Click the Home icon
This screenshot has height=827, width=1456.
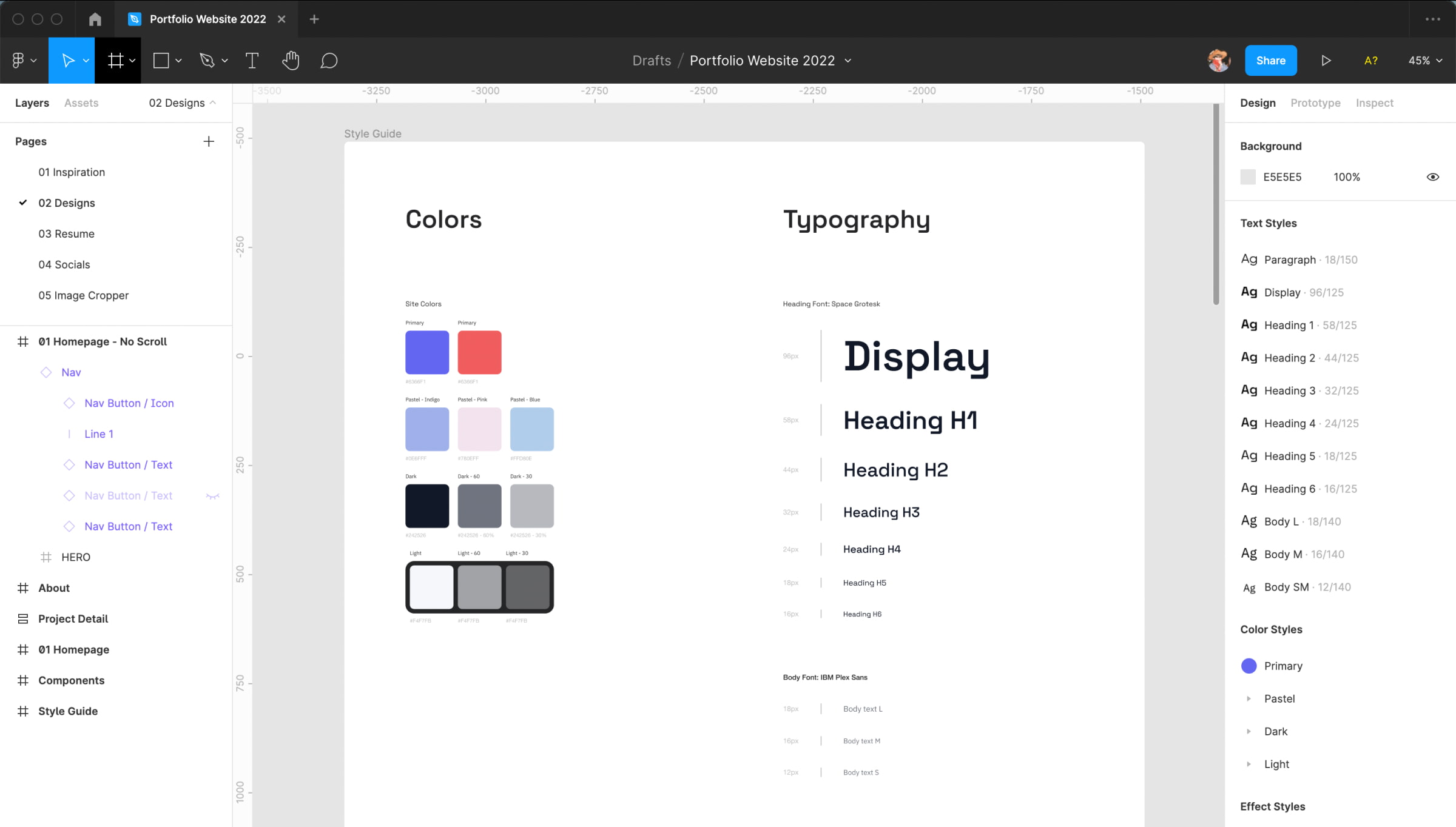click(95, 19)
